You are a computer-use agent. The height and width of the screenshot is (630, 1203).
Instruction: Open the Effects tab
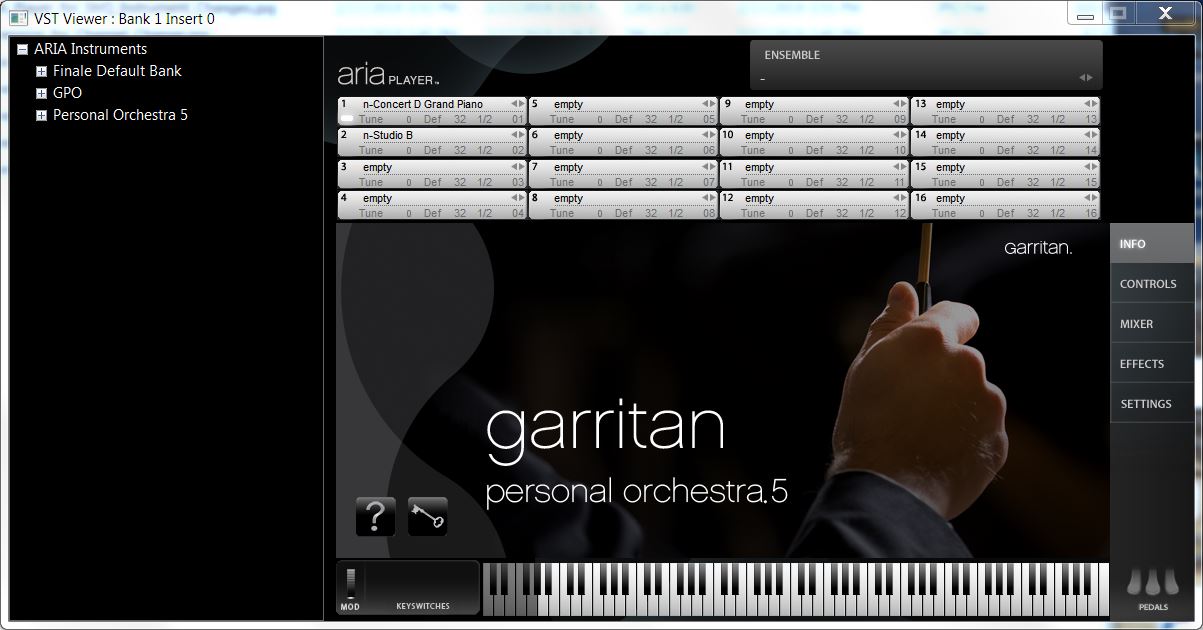[1142, 364]
